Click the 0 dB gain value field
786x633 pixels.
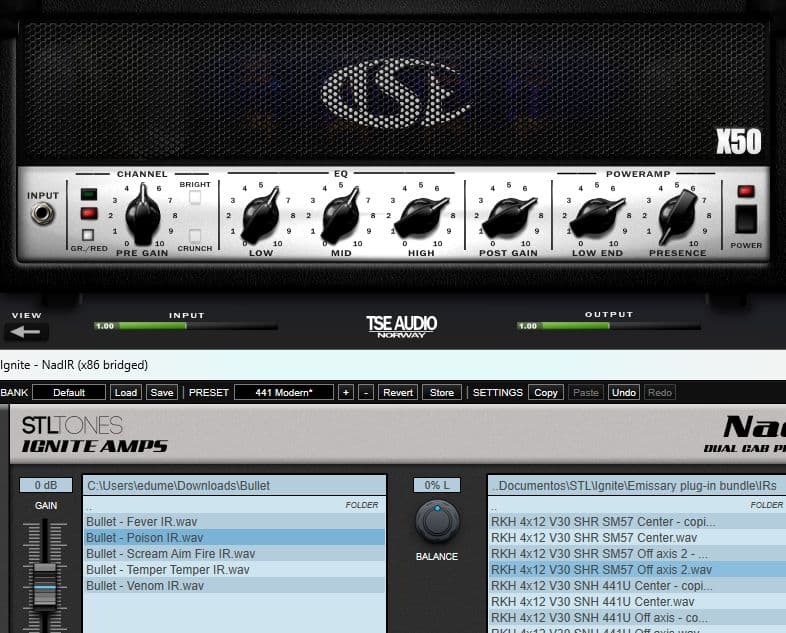[x=46, y=485]
